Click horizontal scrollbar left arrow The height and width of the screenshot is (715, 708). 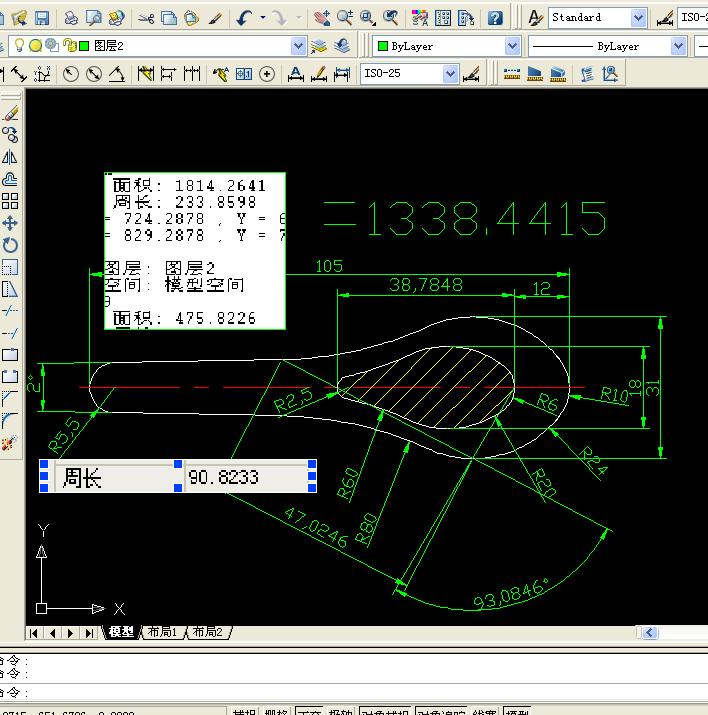(x=651, y=632)
